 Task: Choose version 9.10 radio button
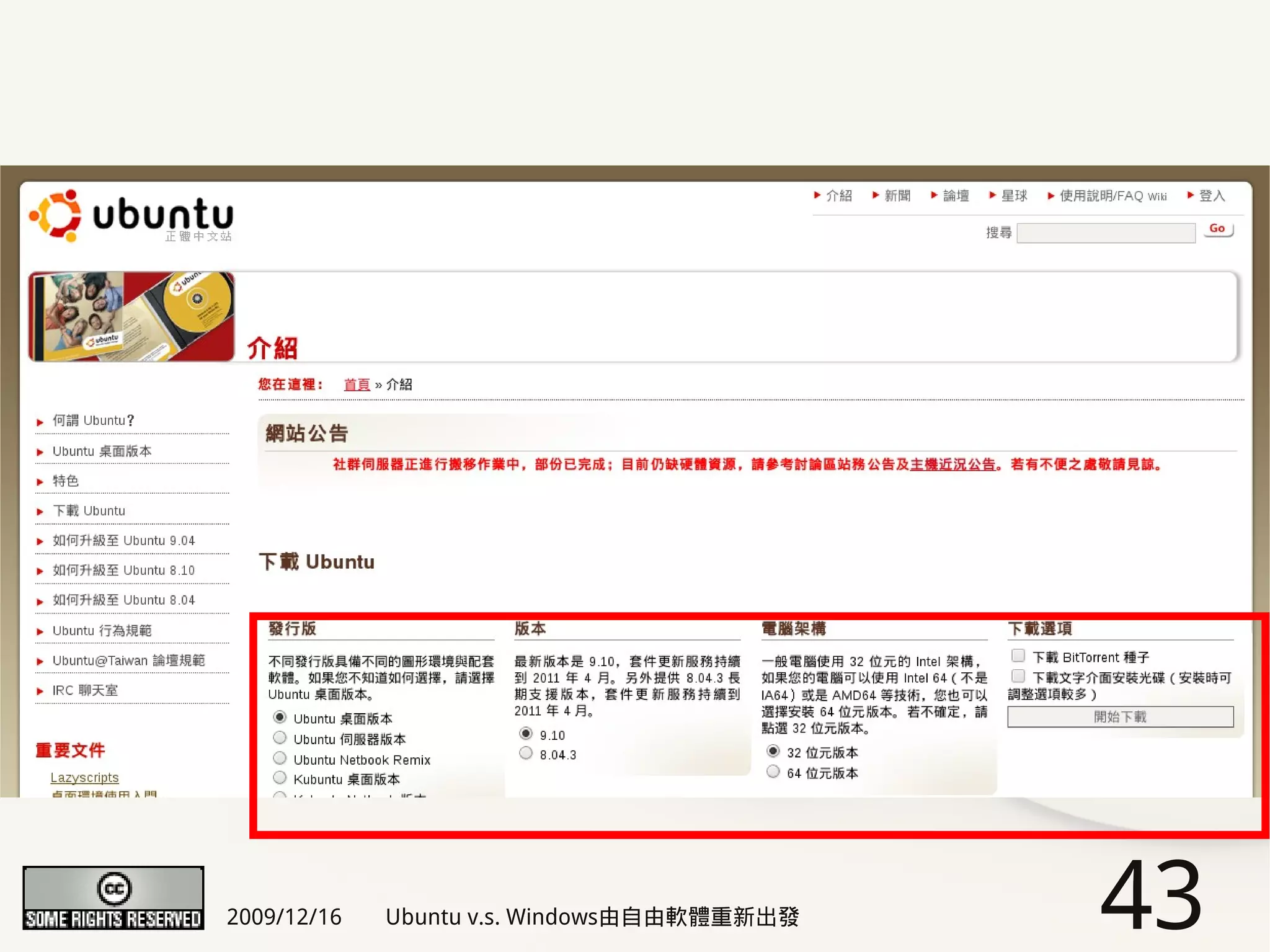coord(526,734)
